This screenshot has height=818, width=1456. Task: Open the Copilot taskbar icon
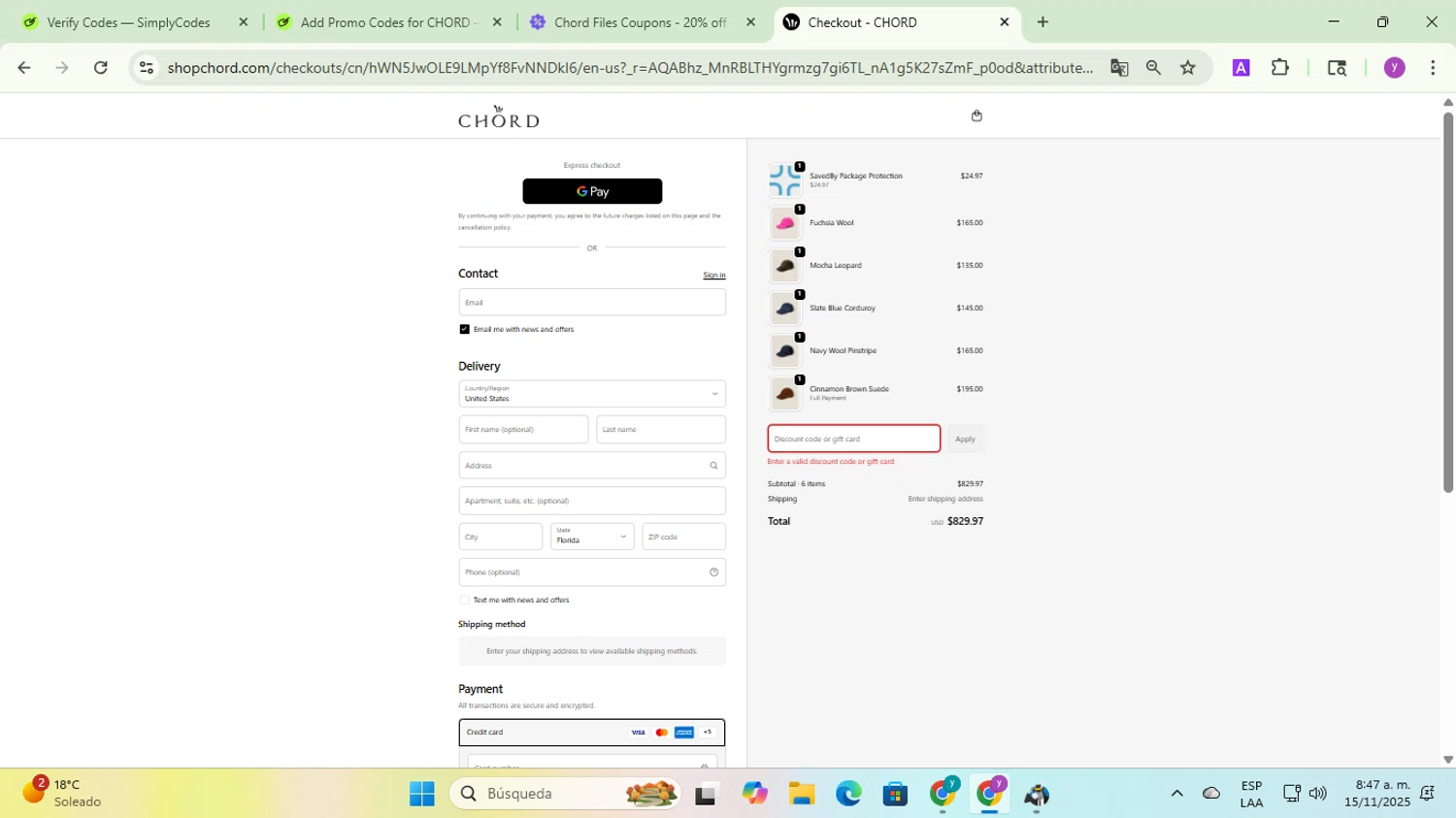[754, 795]
